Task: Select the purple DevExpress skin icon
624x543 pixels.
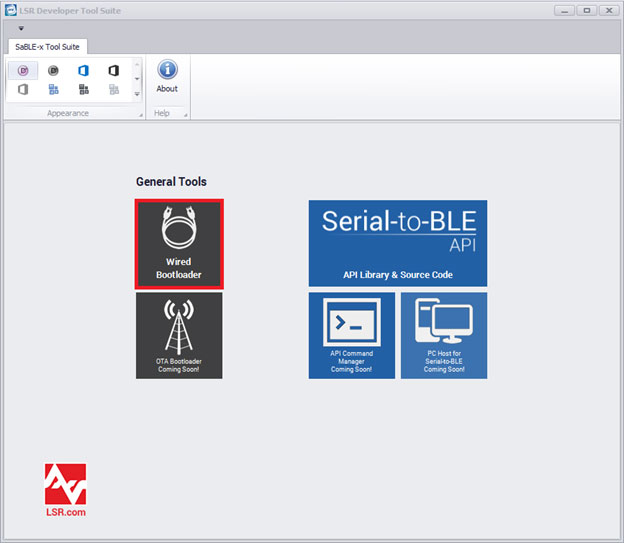Action: click(23, 71)
